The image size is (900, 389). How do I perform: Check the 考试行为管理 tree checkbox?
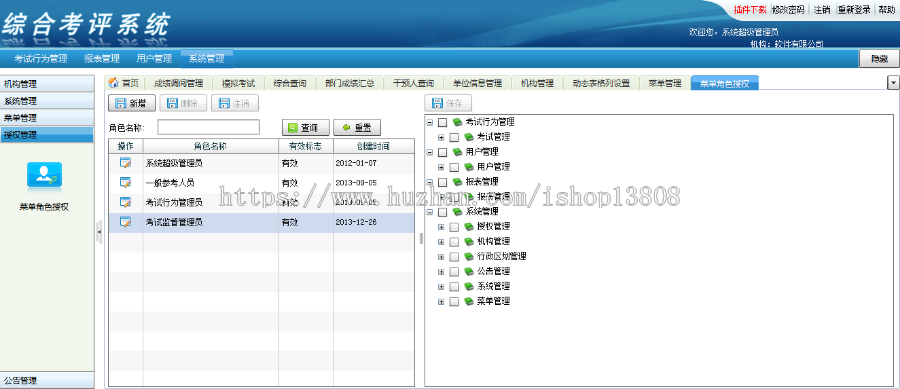(443, 122)
